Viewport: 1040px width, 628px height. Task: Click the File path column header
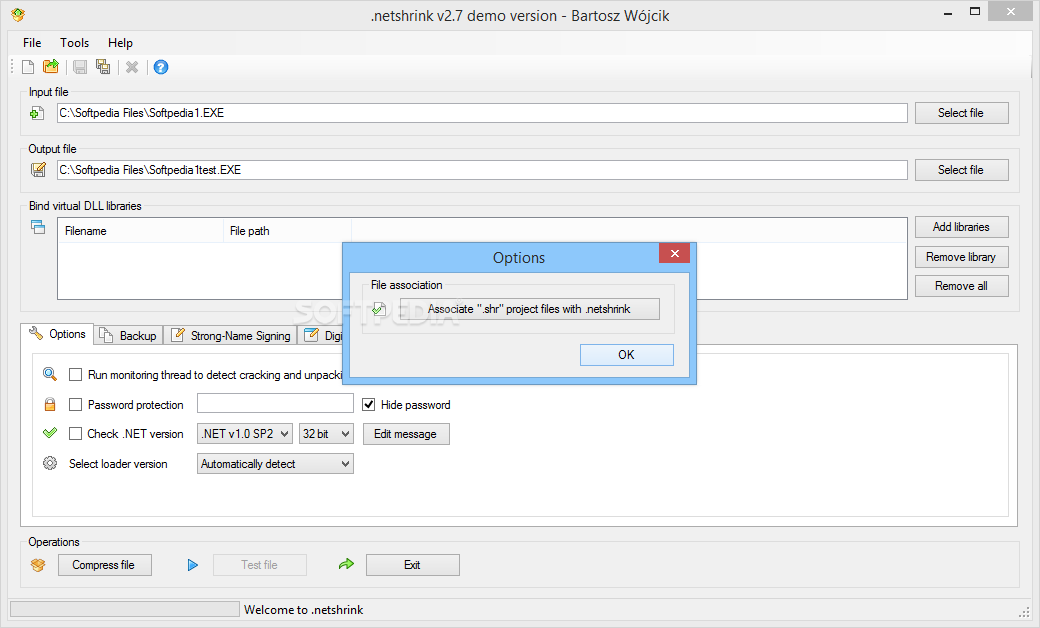point(287,231)
